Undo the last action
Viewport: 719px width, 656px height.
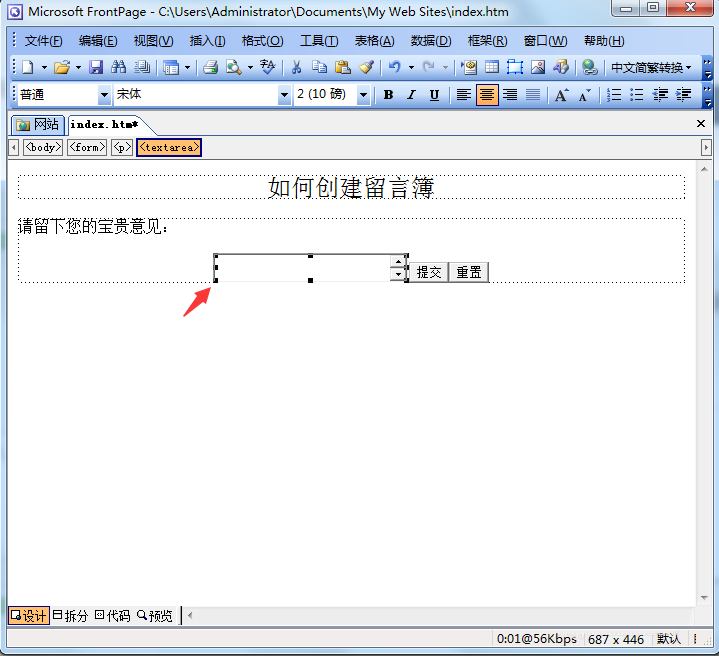(394, 67)
